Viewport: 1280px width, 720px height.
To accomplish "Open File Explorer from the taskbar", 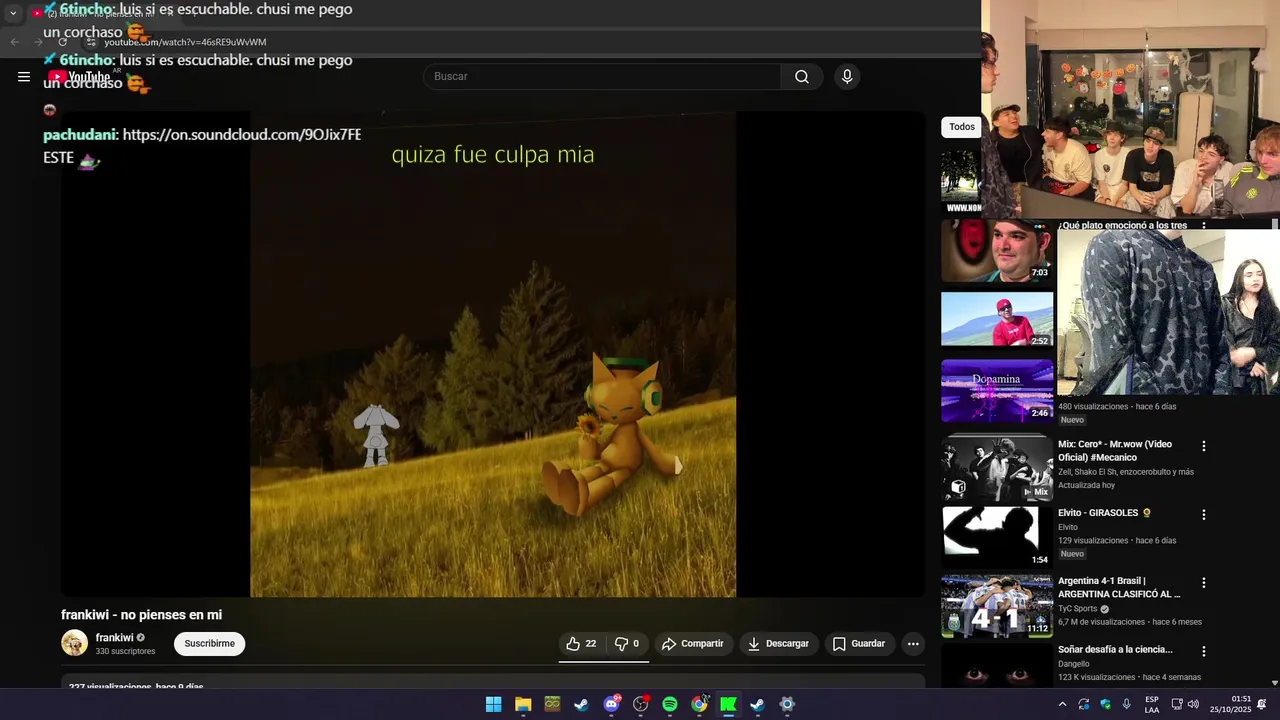I will [523, 704].
